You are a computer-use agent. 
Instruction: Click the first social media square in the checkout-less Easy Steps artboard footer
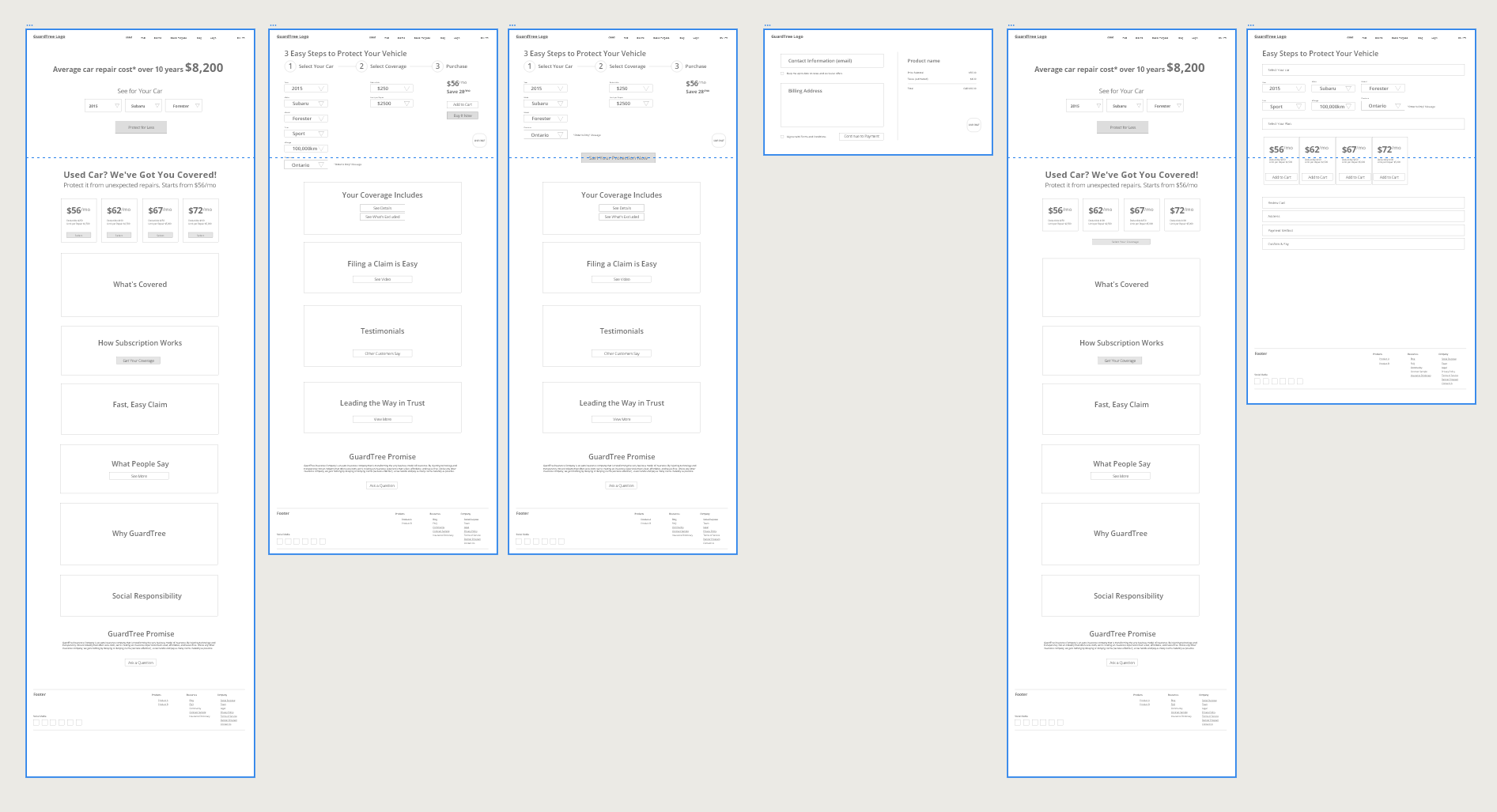[x=1257, y=381]
